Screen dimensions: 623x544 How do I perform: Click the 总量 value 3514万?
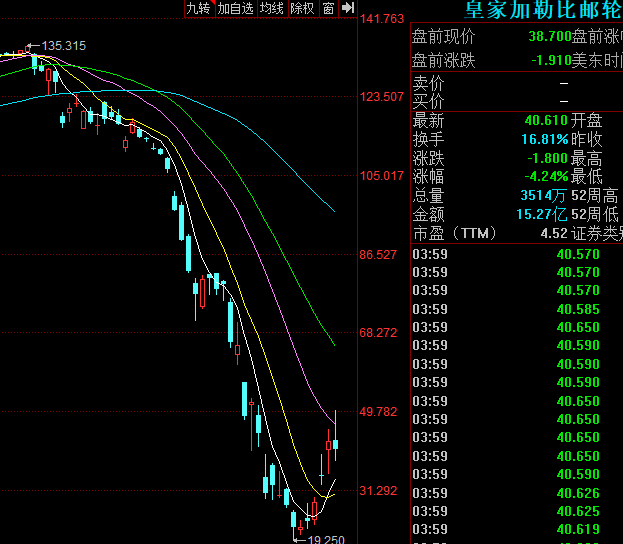(544, 195)
